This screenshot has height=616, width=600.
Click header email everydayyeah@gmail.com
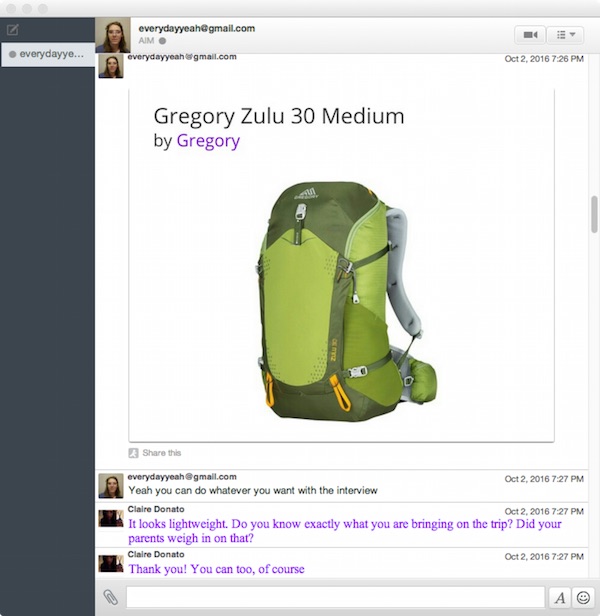click(x=196, y=28)
